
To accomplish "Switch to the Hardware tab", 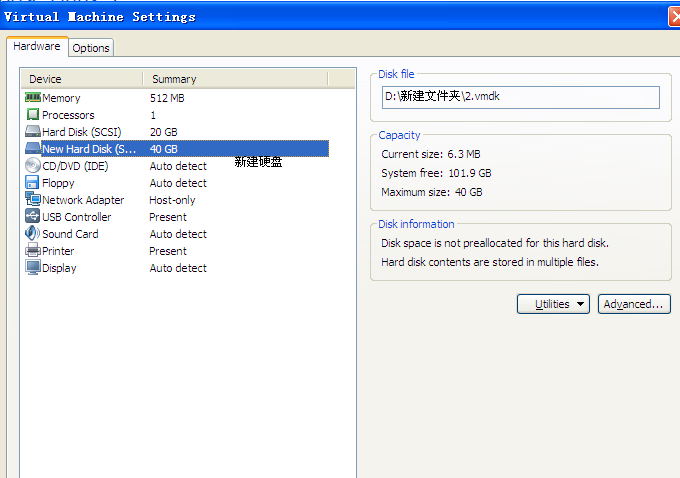I will coord(37,46).
